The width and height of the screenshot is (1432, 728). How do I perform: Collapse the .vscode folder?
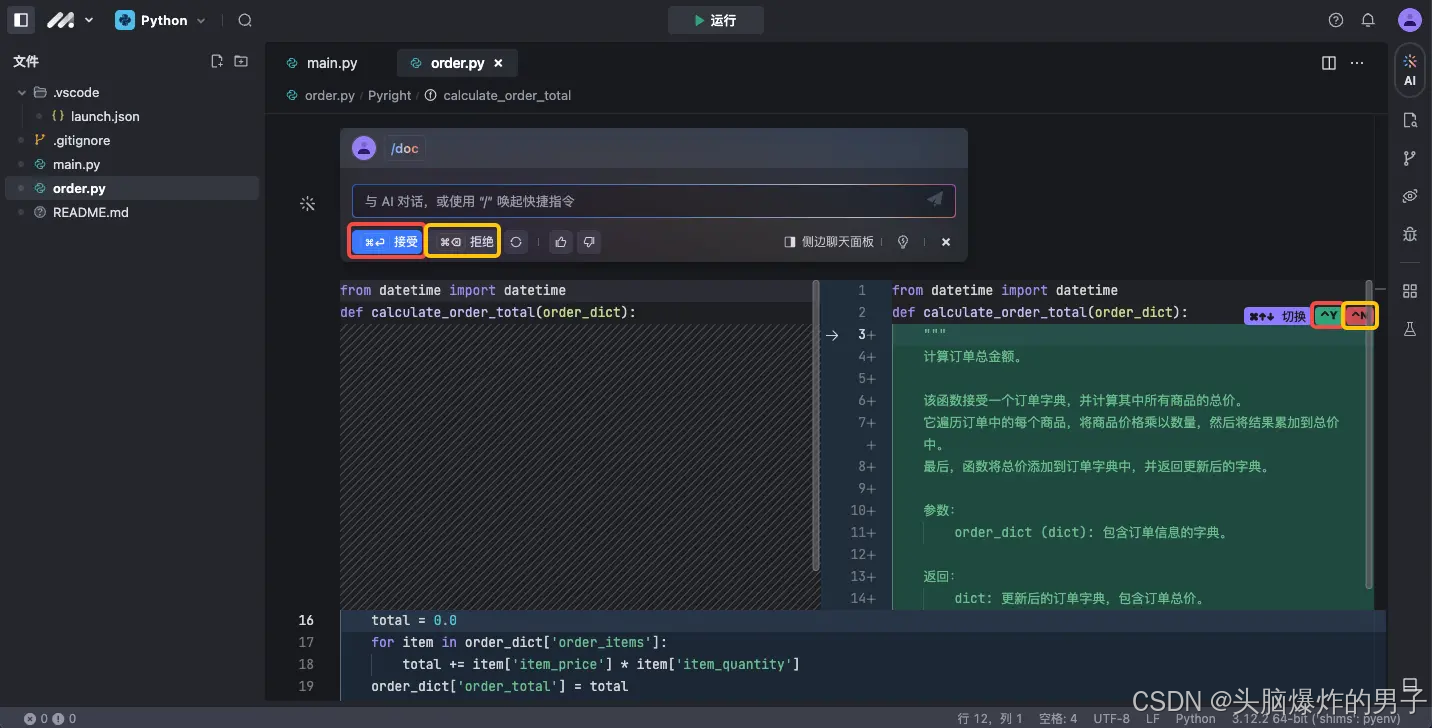pyautogui.click(x=22, y=92)
